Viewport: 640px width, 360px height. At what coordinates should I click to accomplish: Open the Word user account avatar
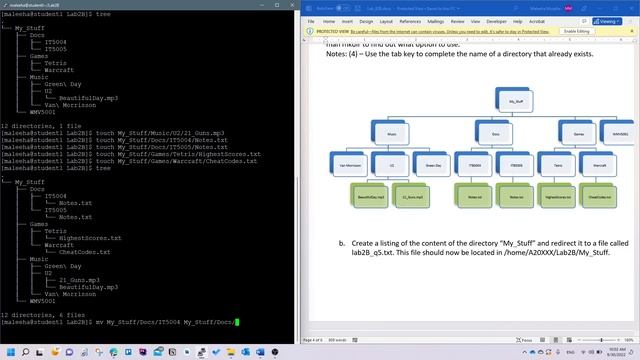[568, 8]
